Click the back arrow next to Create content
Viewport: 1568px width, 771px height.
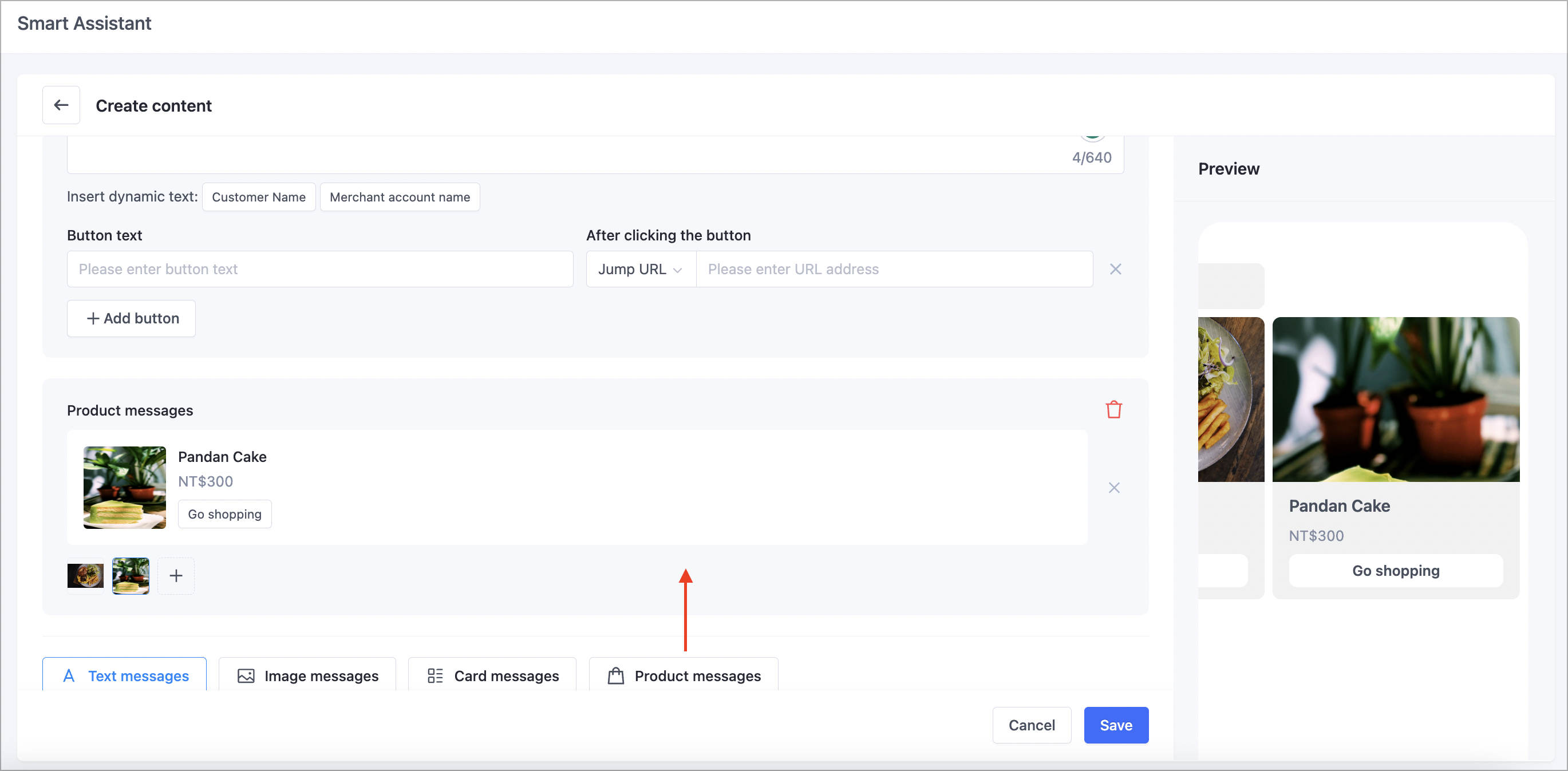[61, 105]
